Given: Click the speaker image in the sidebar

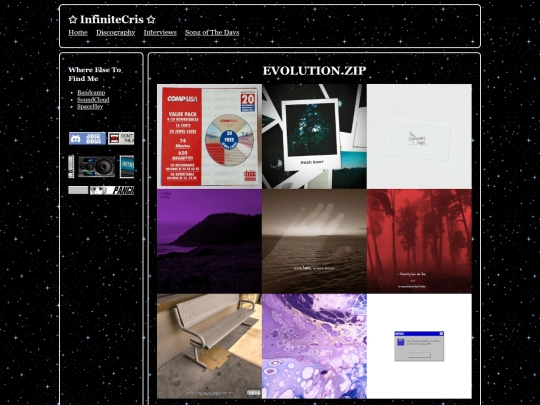Looking at the screenshot, I should pos(96,167).
